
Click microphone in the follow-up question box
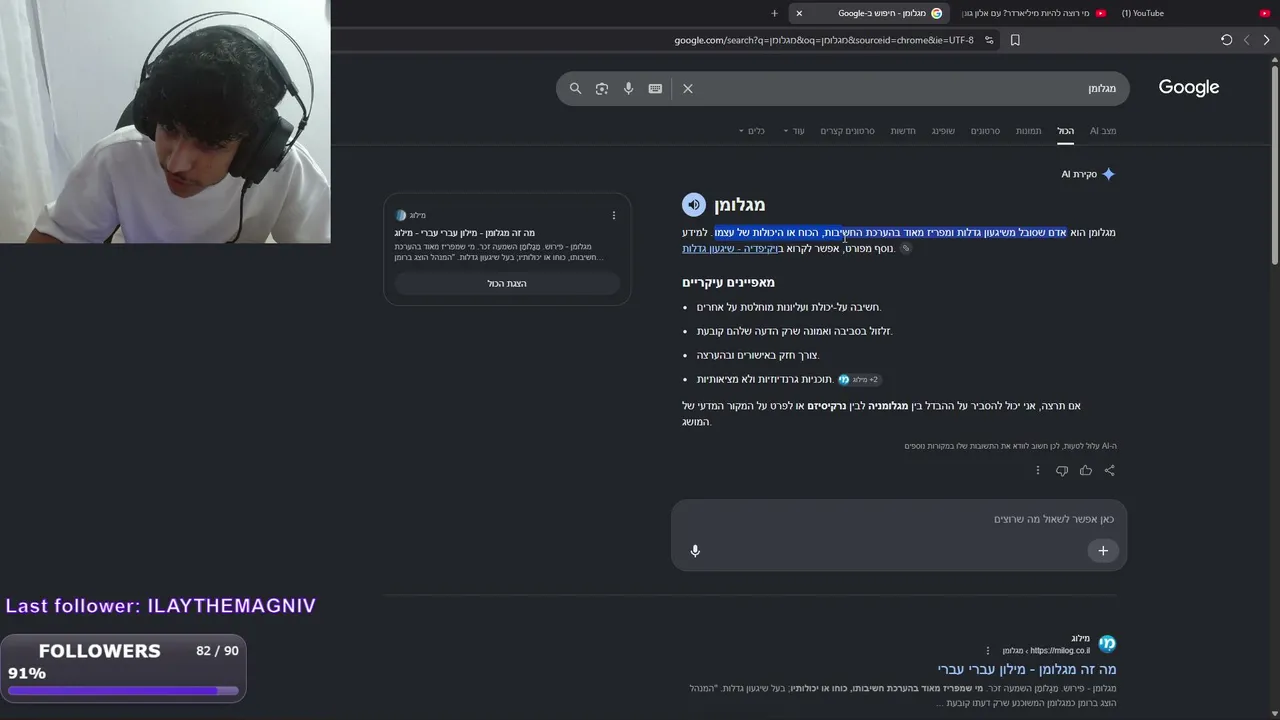tap(695, 550)
